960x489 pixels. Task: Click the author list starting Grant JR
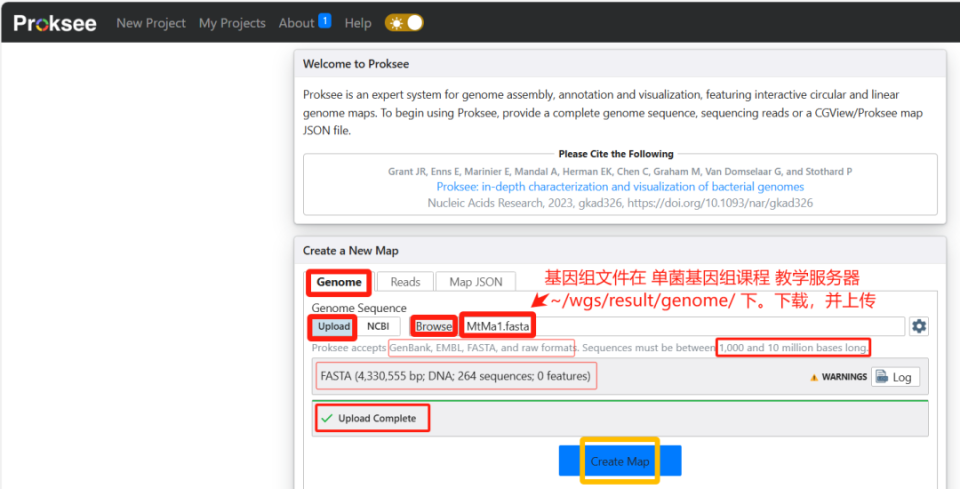(620, 171)
